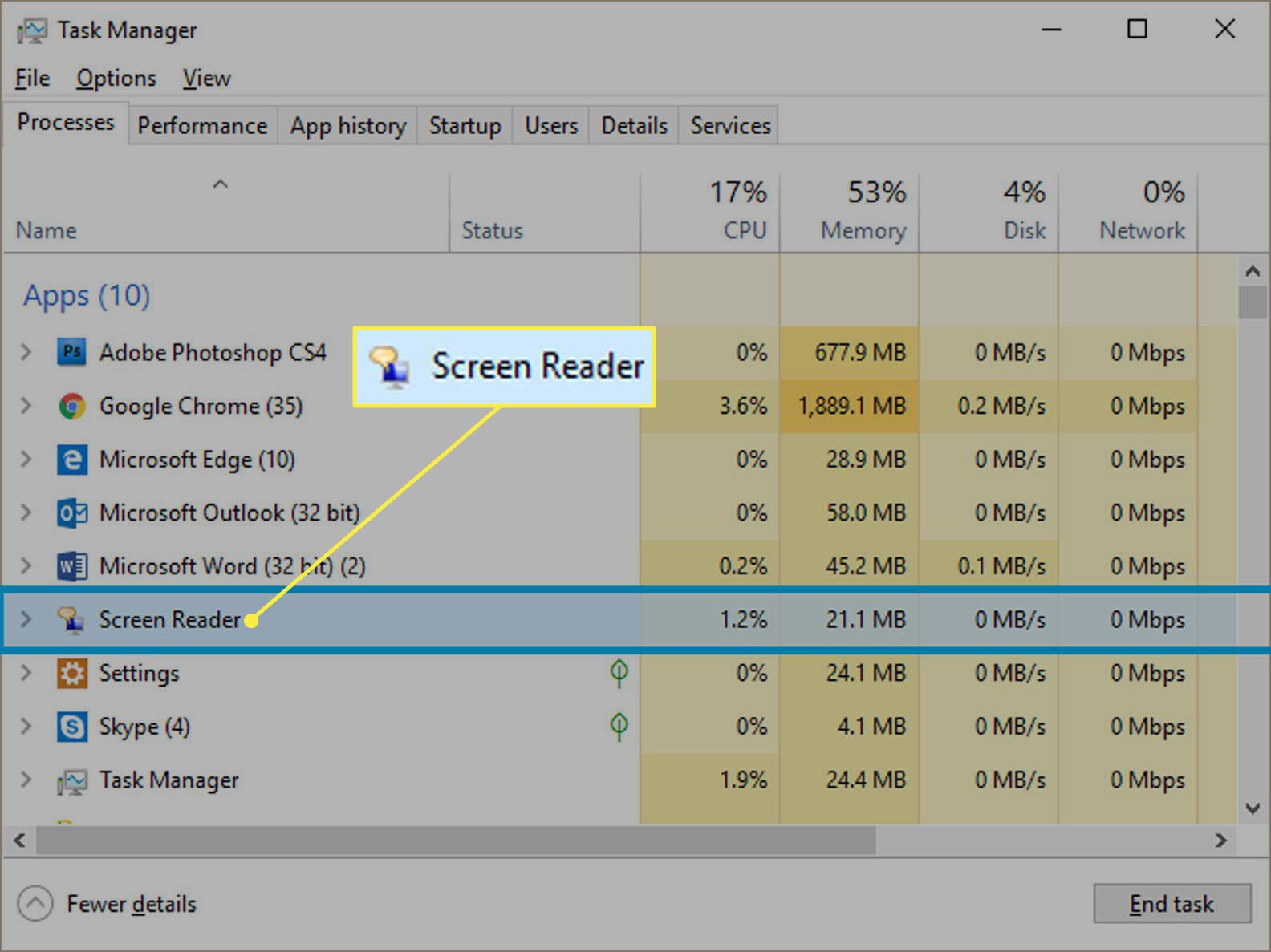Click Chrome's 0.2 MB/s disk value
Image resolution: width=1271 pixels, height=952 pixels.
pos(1001,406)
